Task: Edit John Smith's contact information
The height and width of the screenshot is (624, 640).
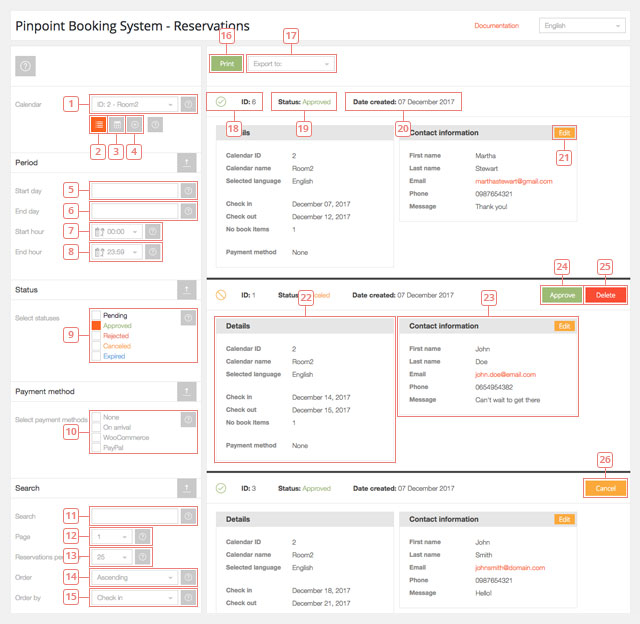Action: tap(564, 519)
